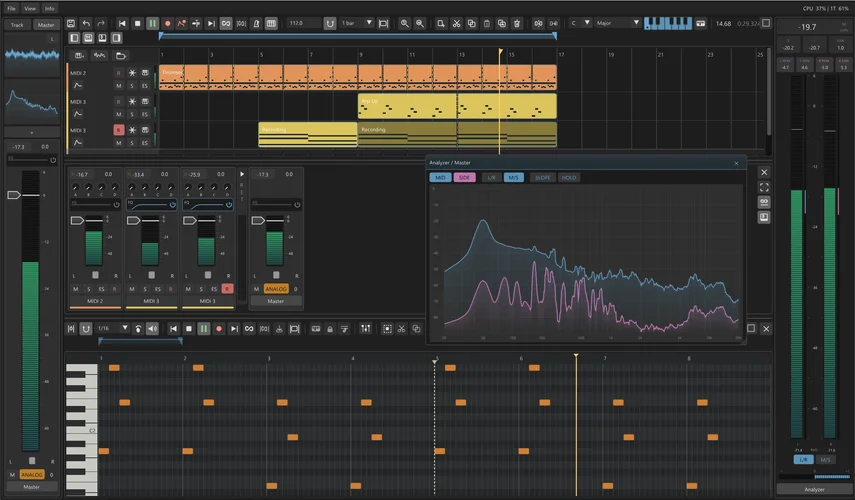The image size is (855, 500).
Task: Enable automation record button
Action: click(x=182, y=23)
